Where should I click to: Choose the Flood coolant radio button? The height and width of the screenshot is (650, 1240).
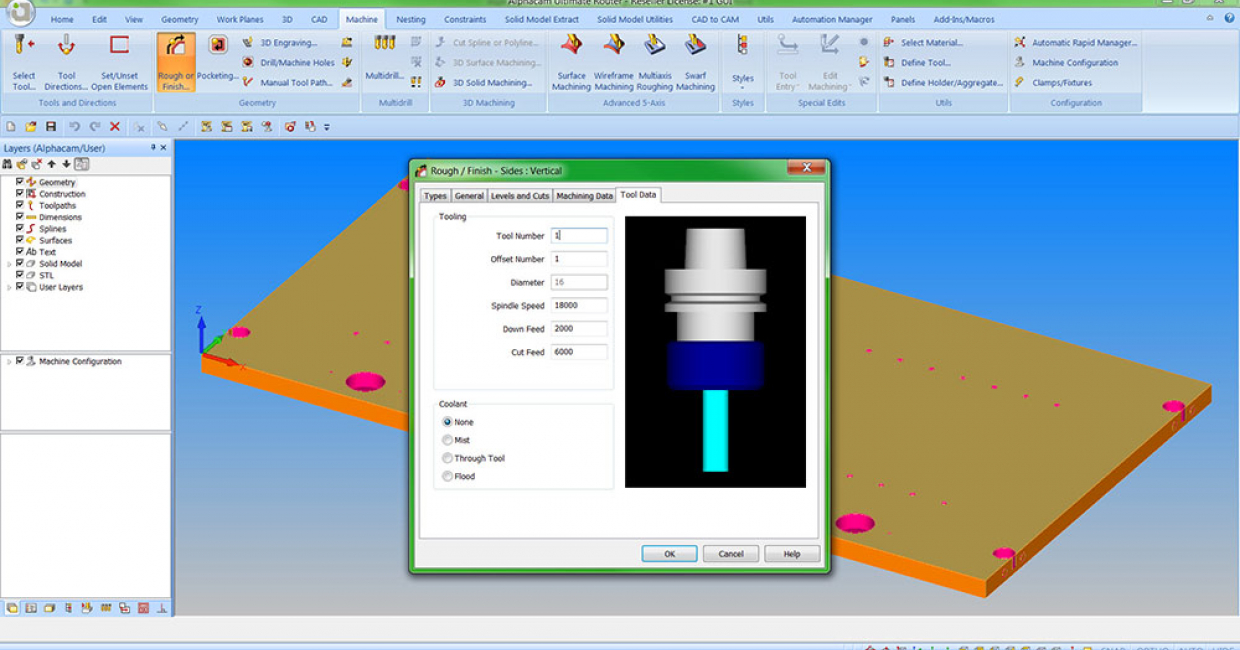pyautogui.click(x=448, y=477)
